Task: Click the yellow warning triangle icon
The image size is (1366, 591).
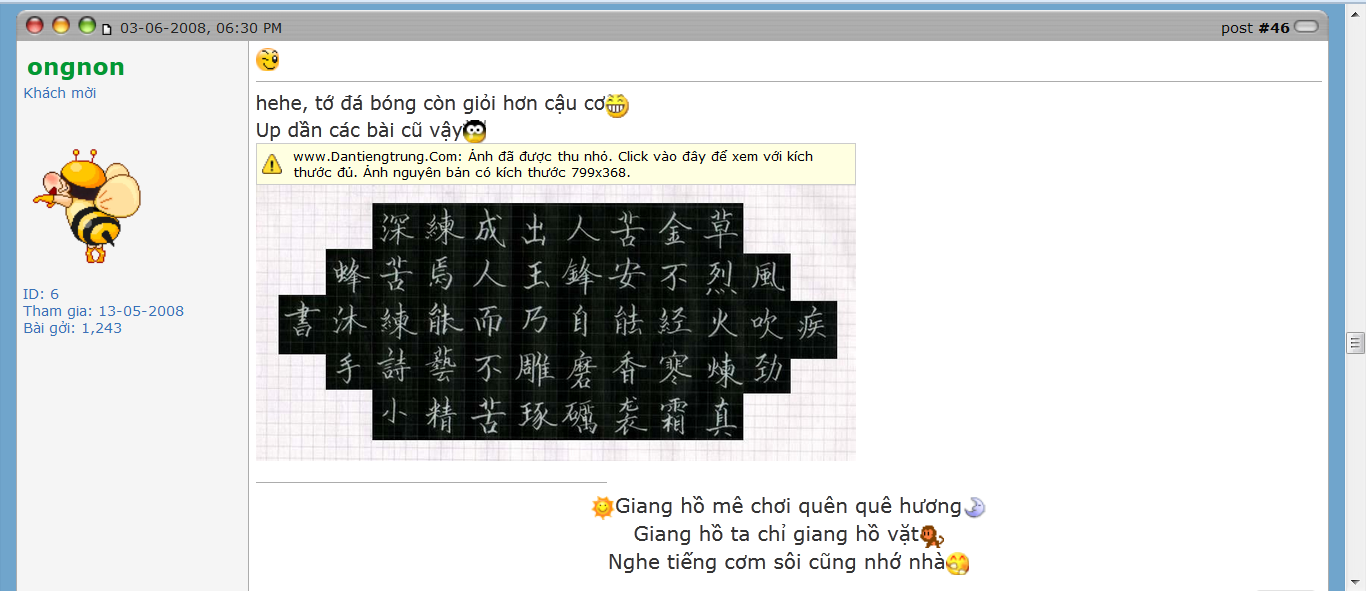Action: tap(272, 164)
